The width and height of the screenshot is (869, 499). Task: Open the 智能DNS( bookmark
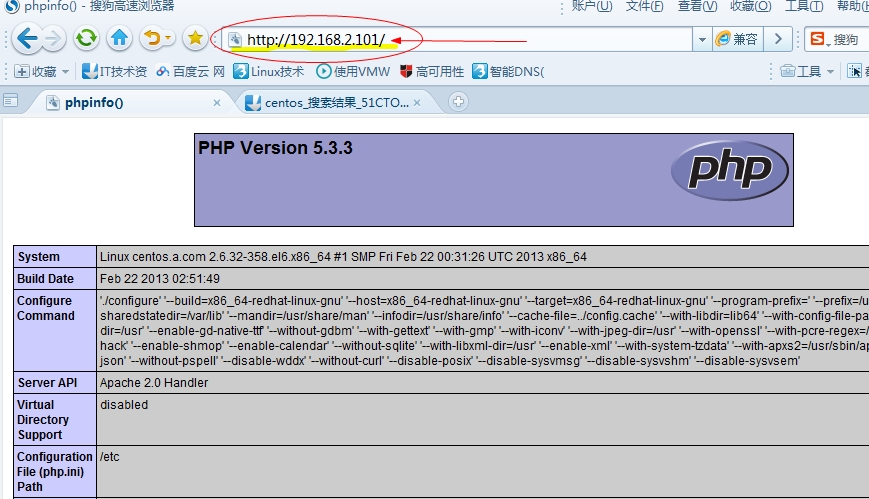tap(508, 72)
